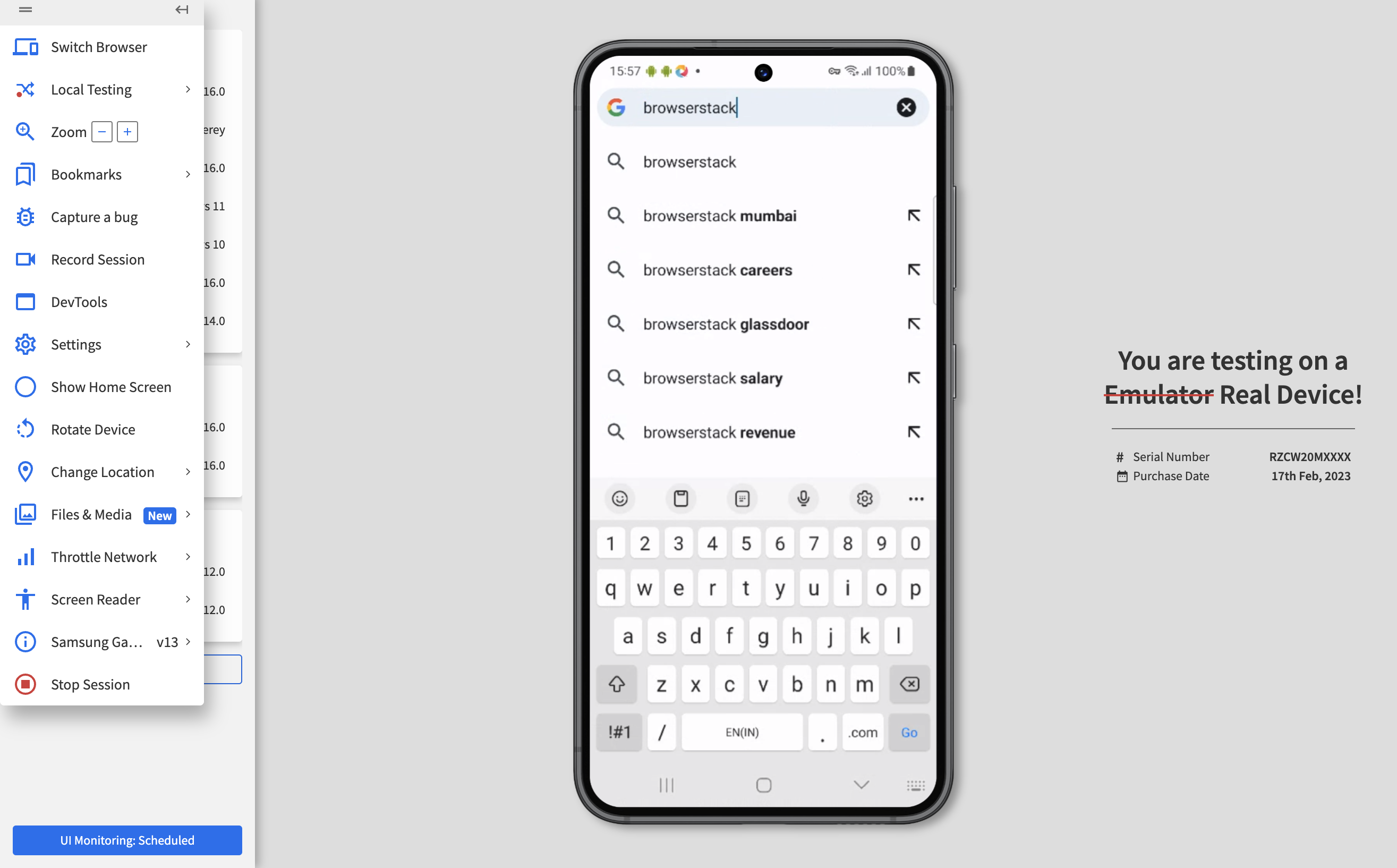Toggle Samsung Galaxy v13 submenu
1397x868 pixels.
tap(189, 642)
